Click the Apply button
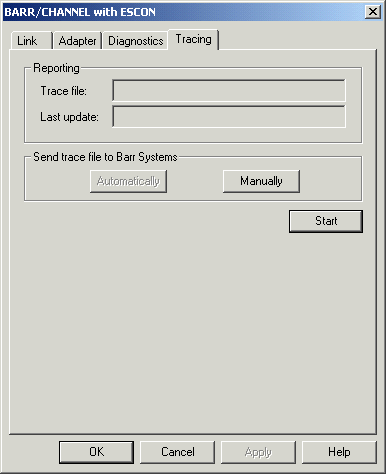The width and height of the screenshot is (386, 474). pyautogui.click(x=258, y=452)
